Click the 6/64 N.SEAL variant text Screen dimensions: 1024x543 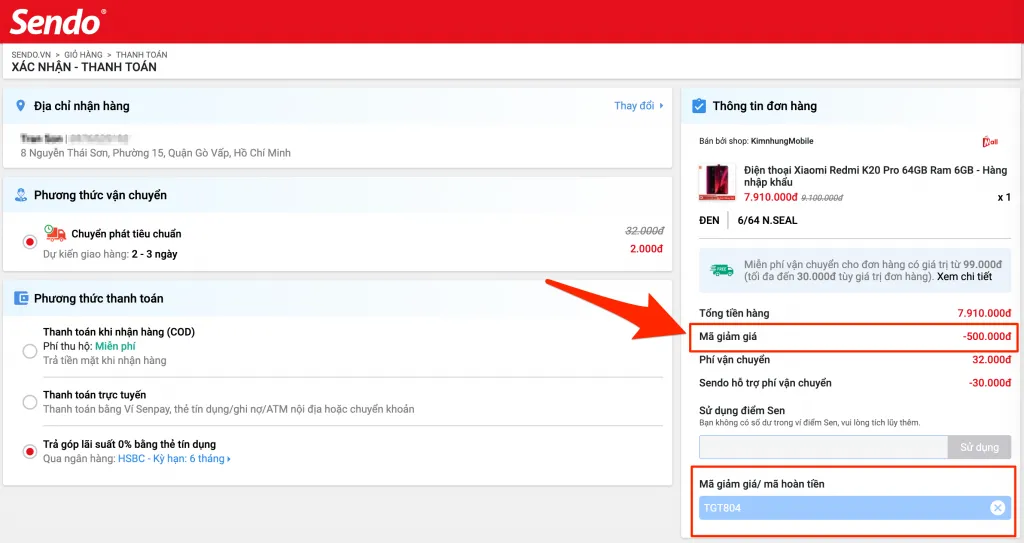(x=767, y=220)
